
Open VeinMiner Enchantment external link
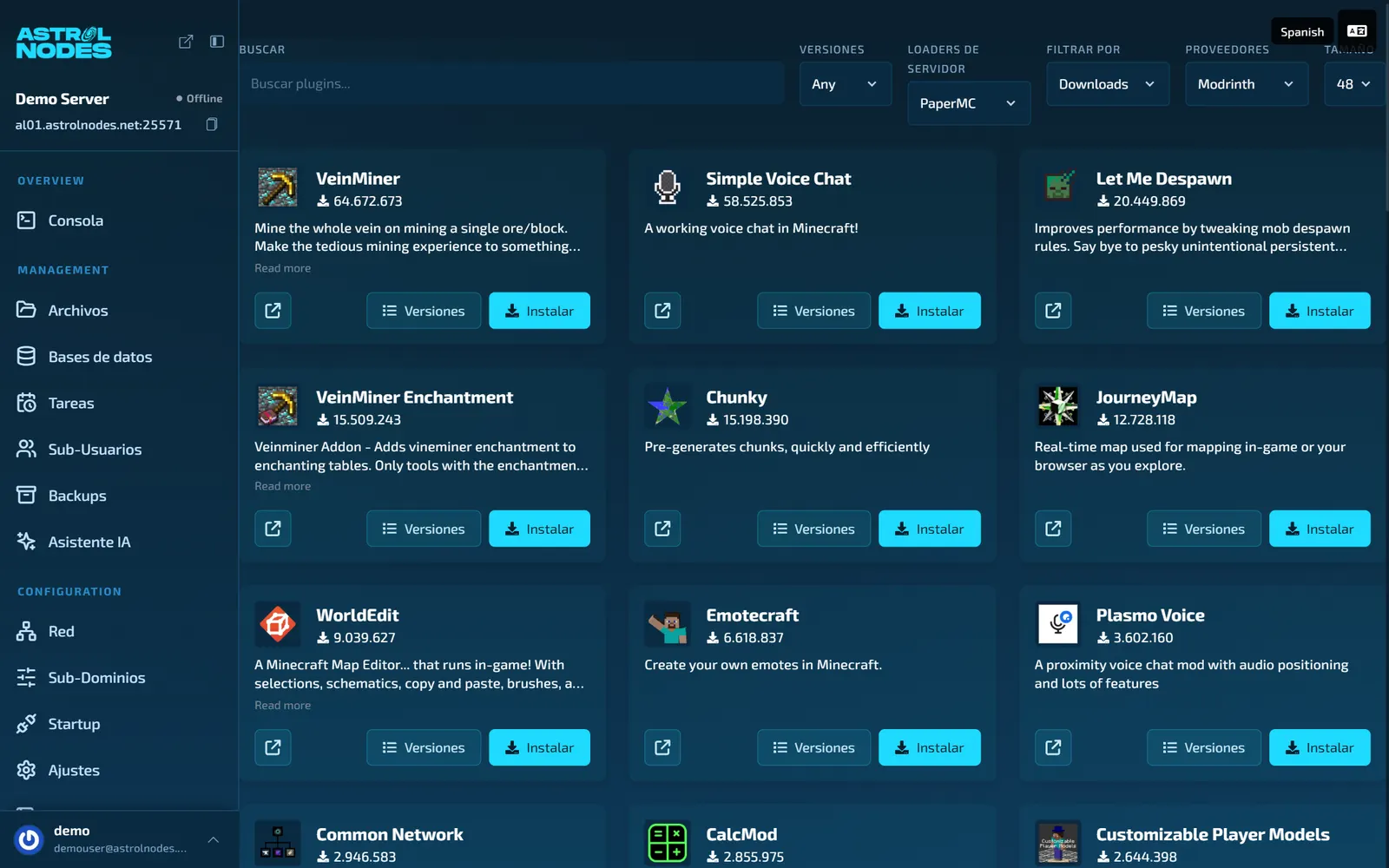pos(273,529)
